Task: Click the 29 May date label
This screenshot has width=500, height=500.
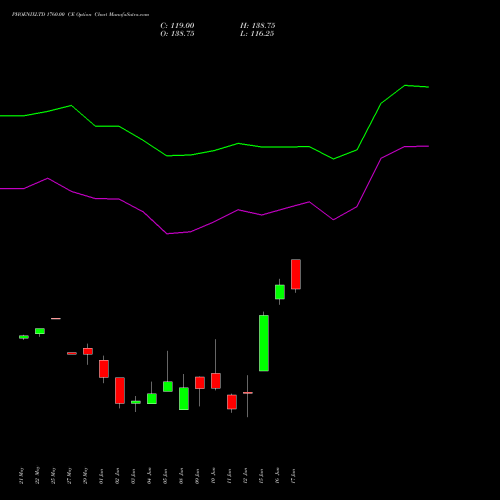Action: [86, 476]
